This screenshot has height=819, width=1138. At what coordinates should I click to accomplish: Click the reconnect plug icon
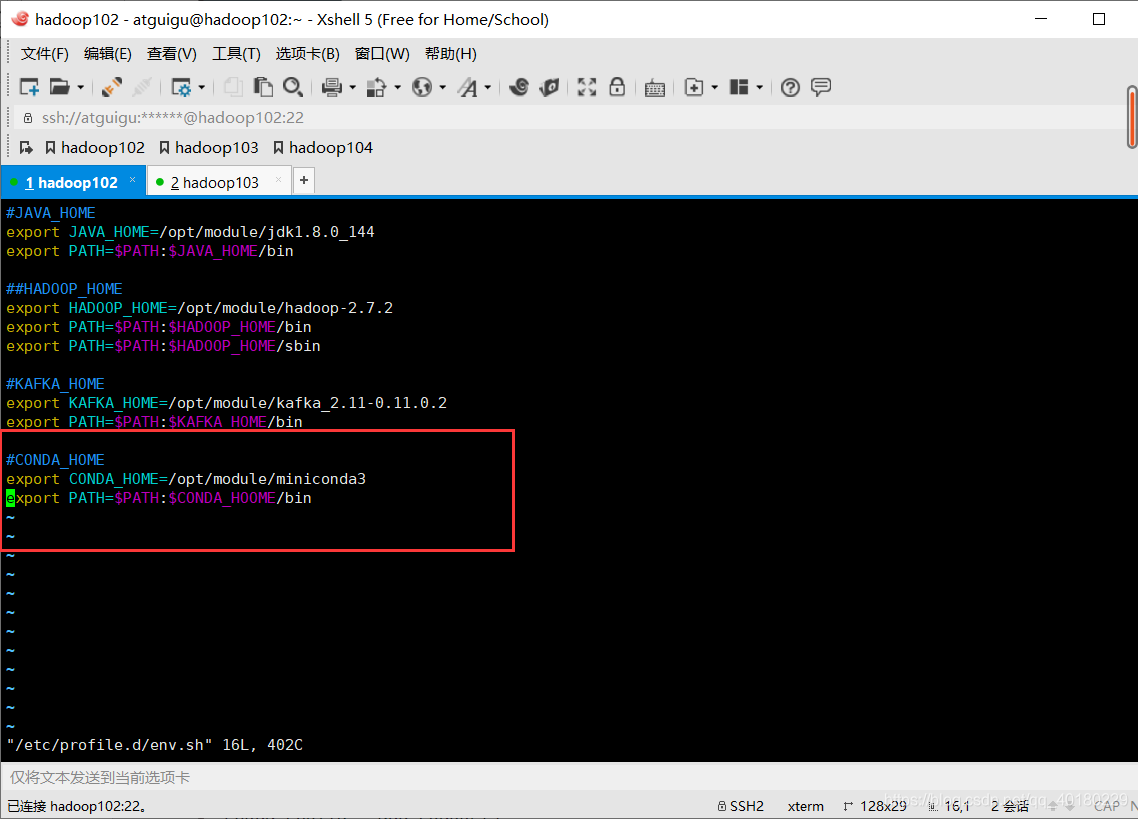(112, 87)
